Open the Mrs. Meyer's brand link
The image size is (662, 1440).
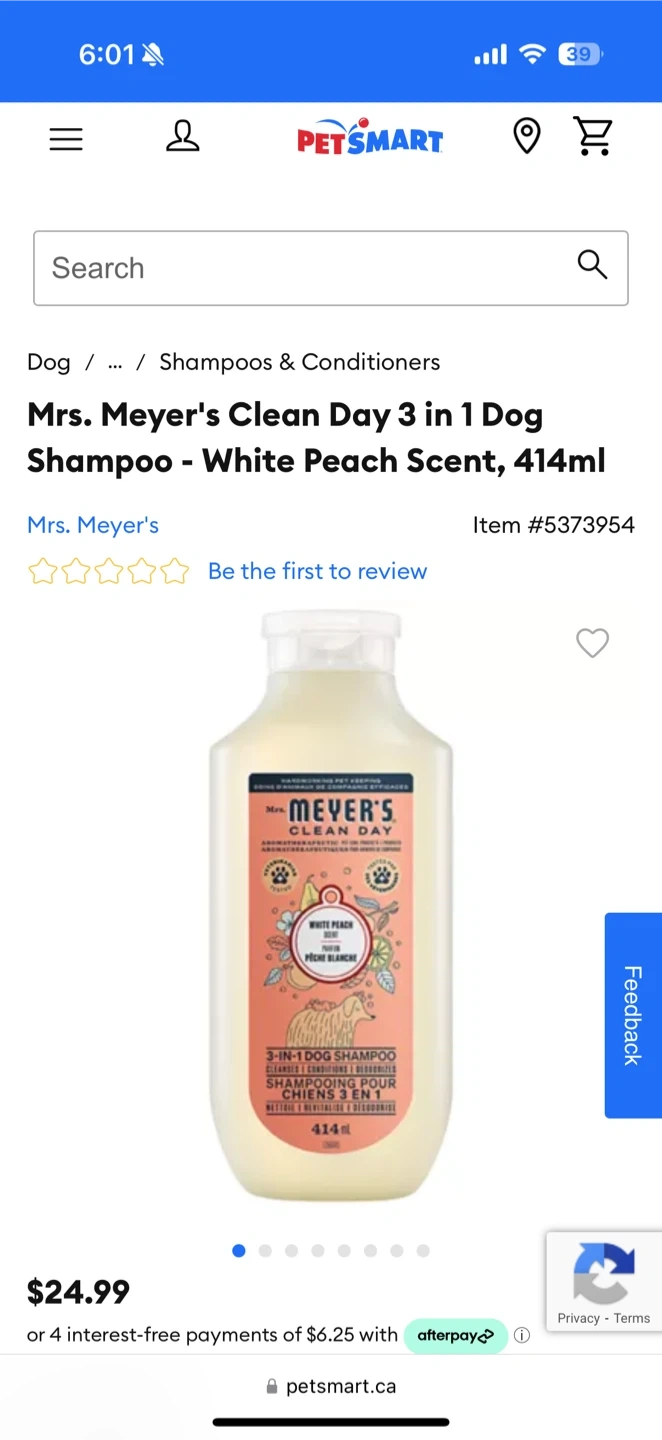(x=93, y=525)
